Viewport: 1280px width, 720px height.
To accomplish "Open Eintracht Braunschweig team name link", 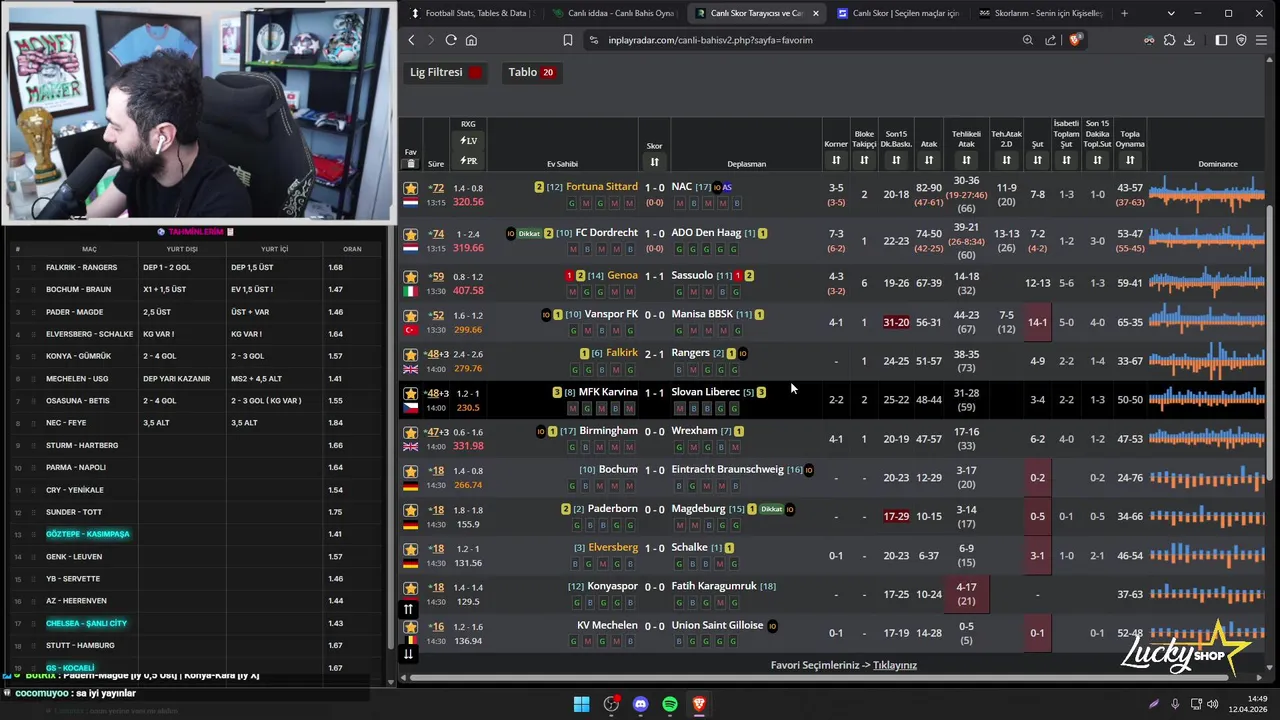I will tap(727, 470).
